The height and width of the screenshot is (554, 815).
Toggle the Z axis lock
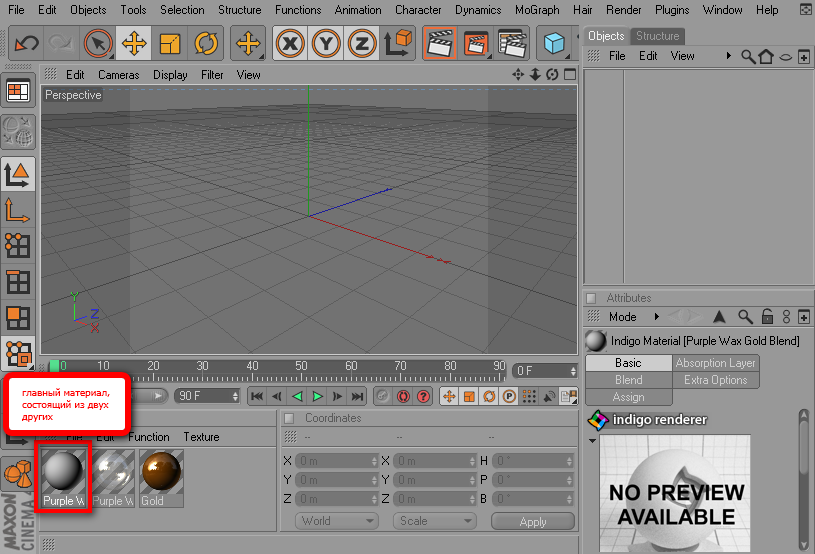point(362,44)
